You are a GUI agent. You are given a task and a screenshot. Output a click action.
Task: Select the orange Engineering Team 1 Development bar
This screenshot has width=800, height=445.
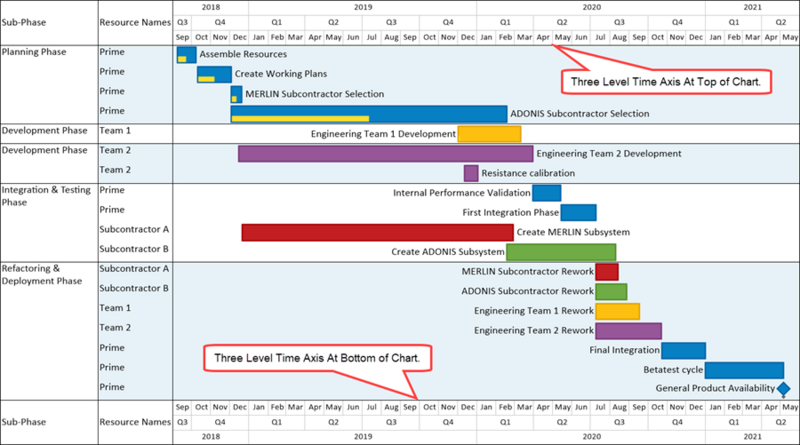pos(489,134)
